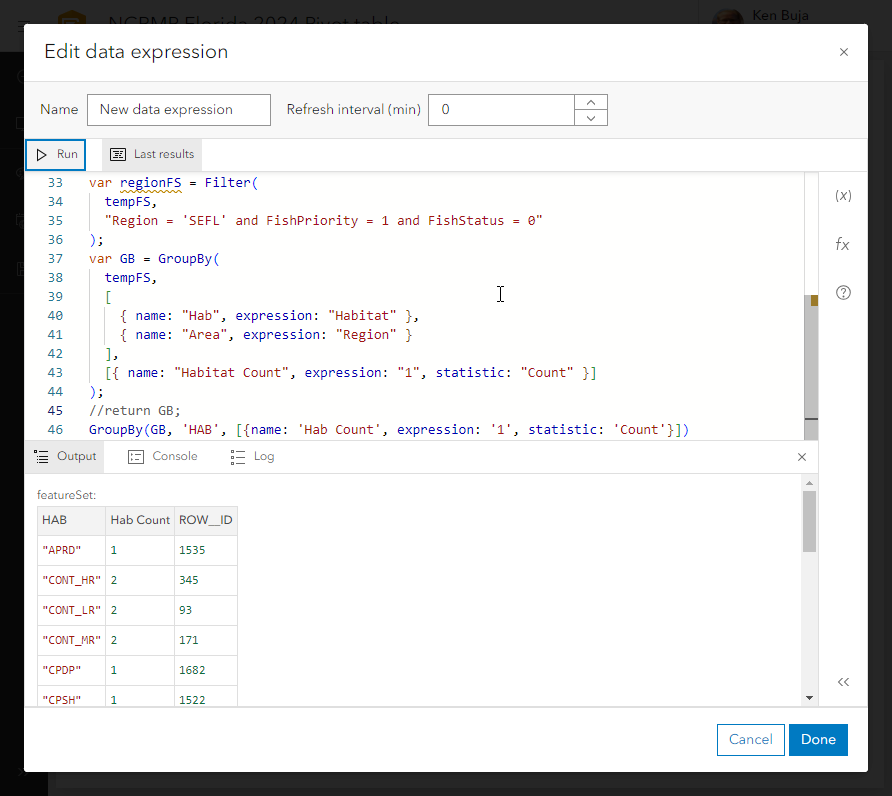The height and width of the screenshot is (796, 892).
Task: Click the list icon on the Last results button
Action: (x=116, y=154)
